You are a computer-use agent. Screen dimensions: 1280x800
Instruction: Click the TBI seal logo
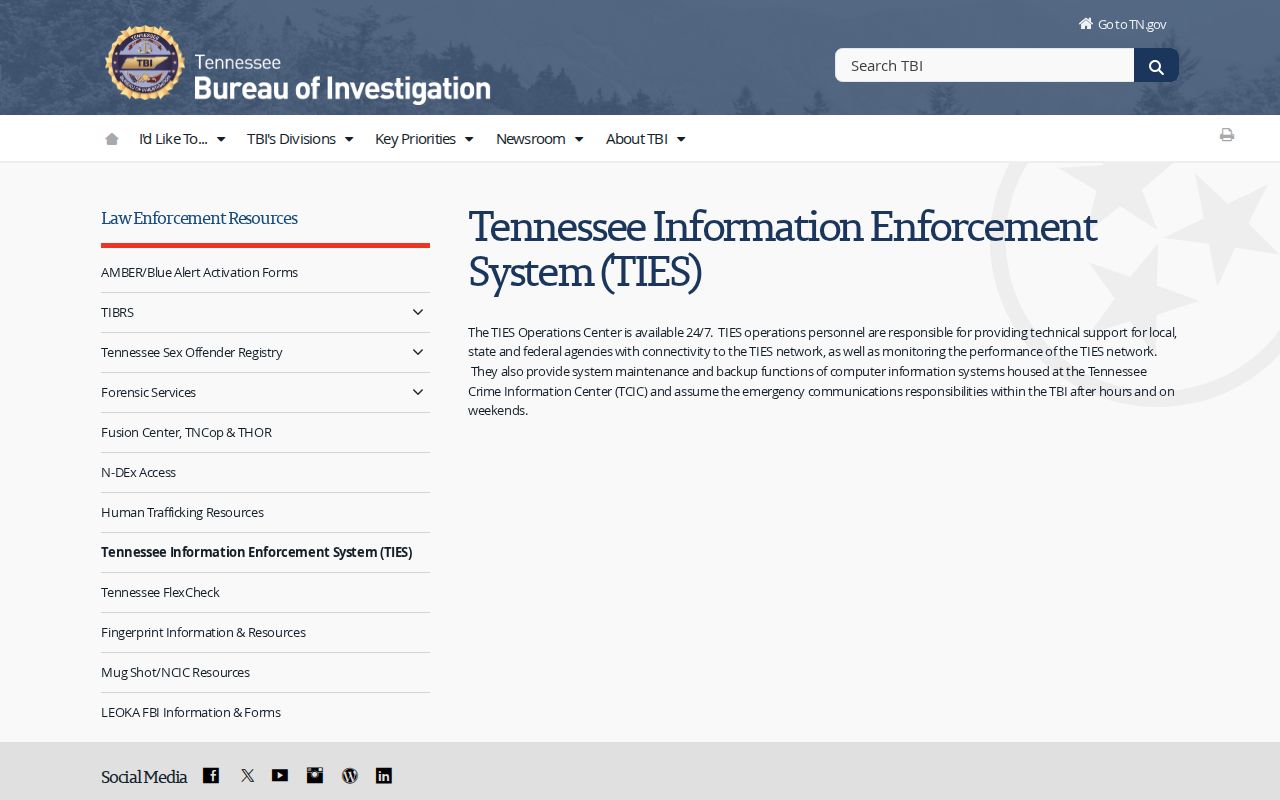point(145,63)
